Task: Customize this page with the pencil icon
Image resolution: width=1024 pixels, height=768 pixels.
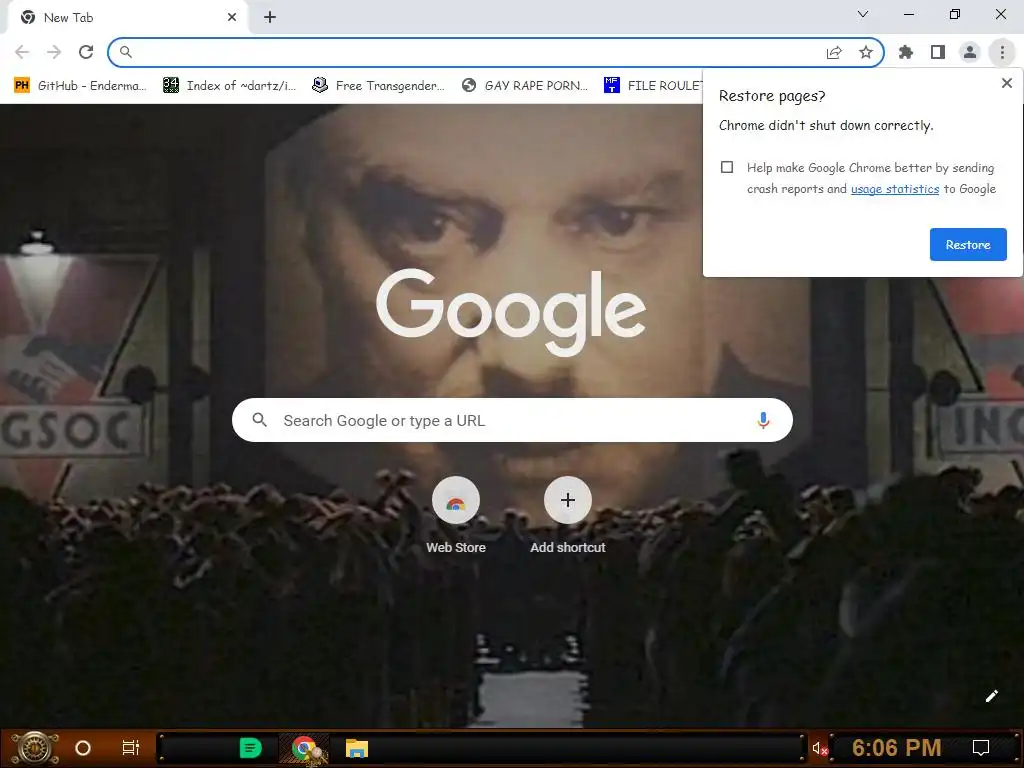Action: [x=991, y=696]
